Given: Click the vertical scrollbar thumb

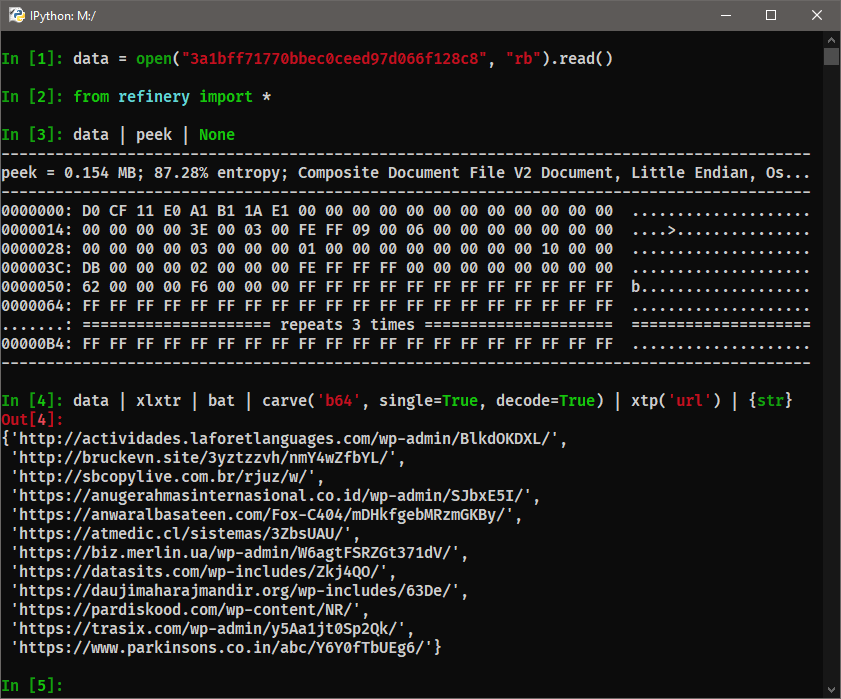Looking at the screenshot, I should coord(831,56).
